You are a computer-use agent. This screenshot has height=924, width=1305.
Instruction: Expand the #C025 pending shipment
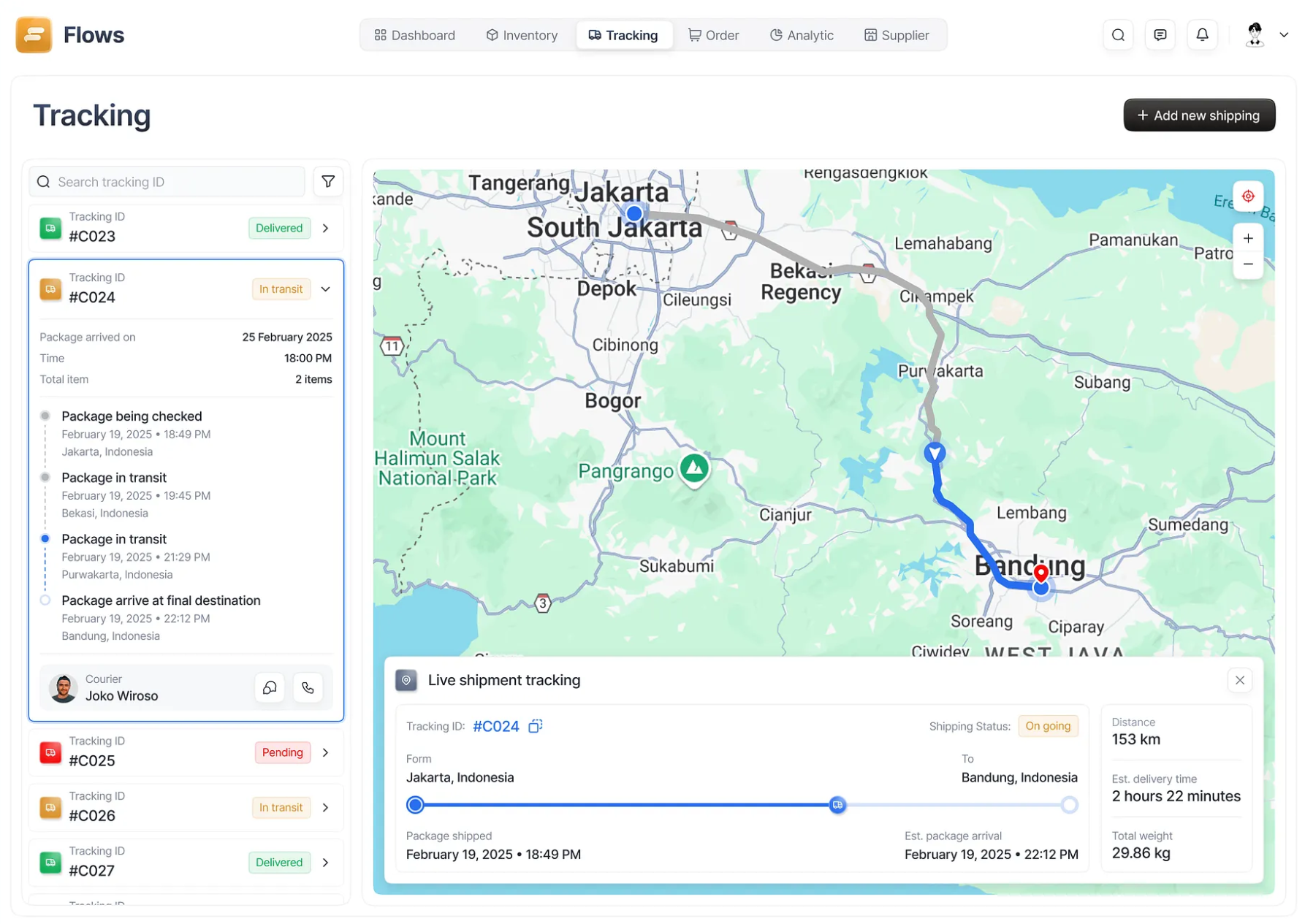[325, 752]
